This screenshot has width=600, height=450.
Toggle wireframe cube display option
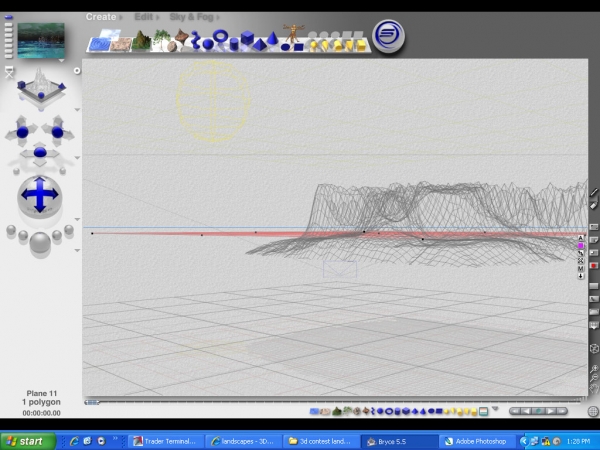(x=594, y=349)
